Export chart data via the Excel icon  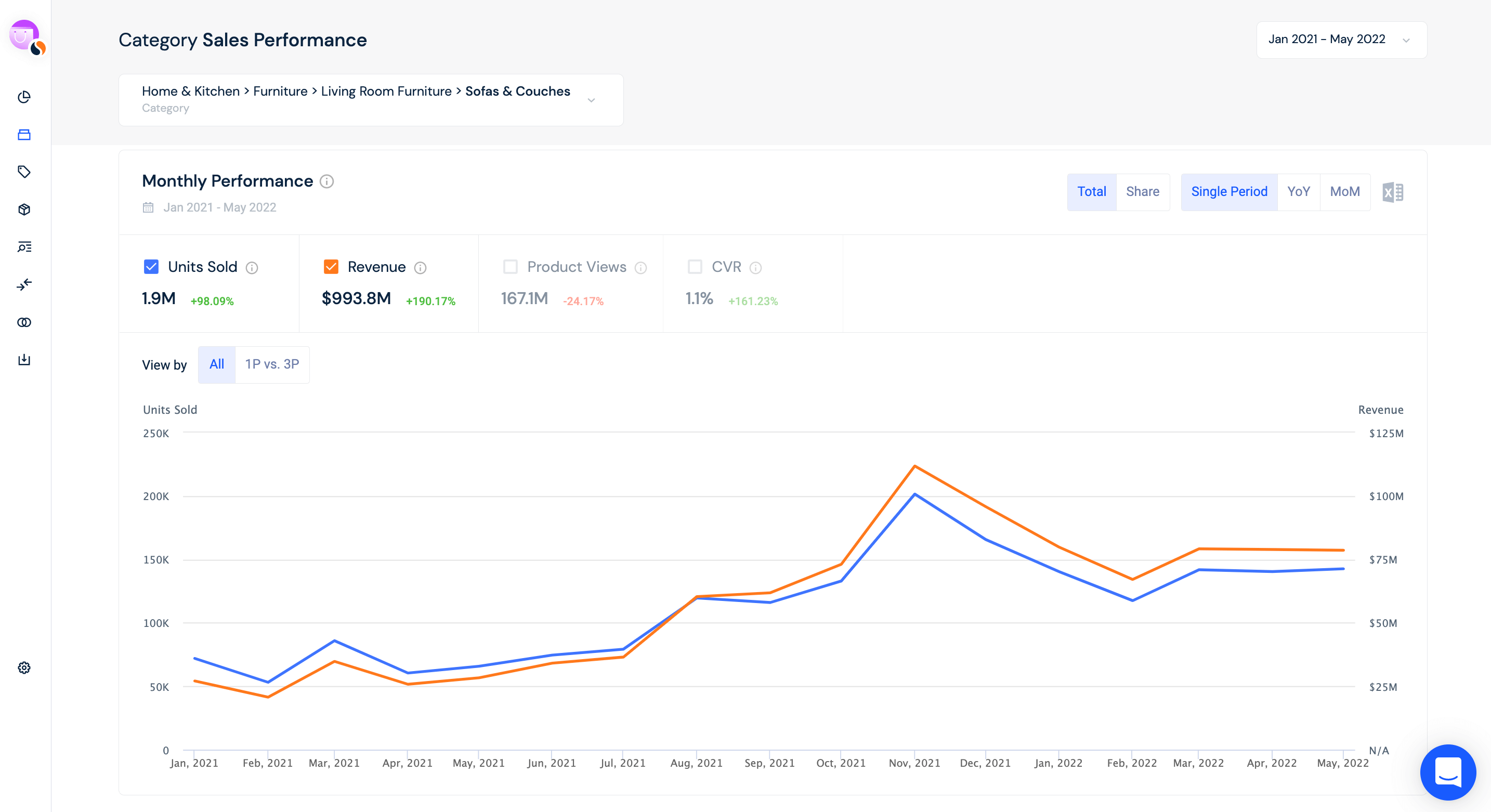point(1394,192)
